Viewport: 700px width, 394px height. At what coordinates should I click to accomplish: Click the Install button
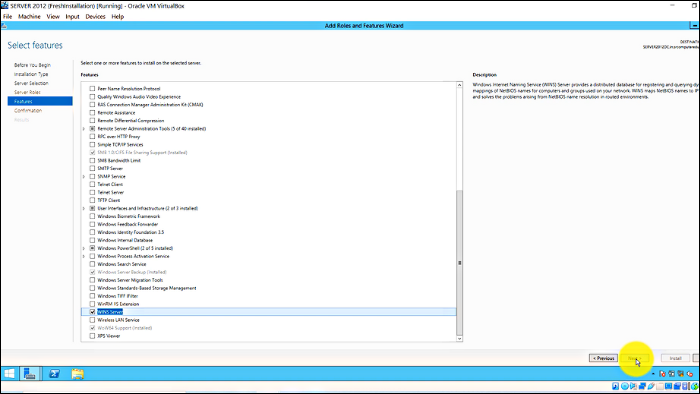(675, 358)
